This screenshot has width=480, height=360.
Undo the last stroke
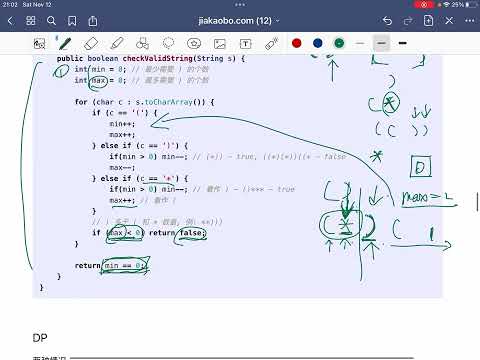387,21
